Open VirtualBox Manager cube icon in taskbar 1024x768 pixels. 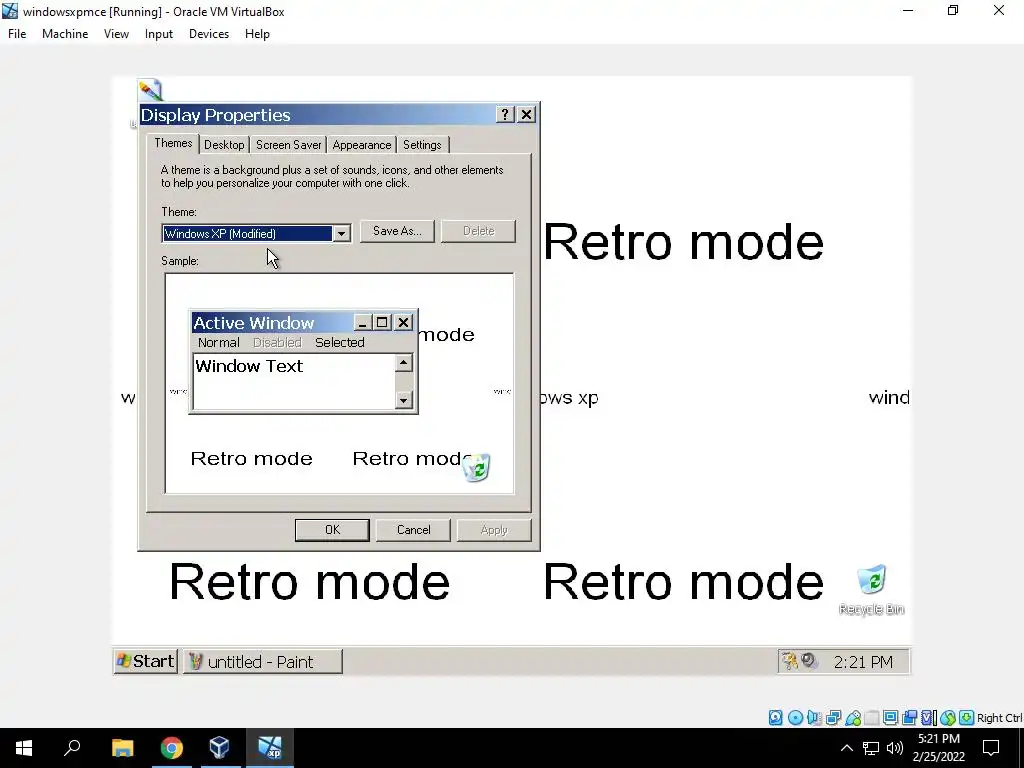coord(219,748)
